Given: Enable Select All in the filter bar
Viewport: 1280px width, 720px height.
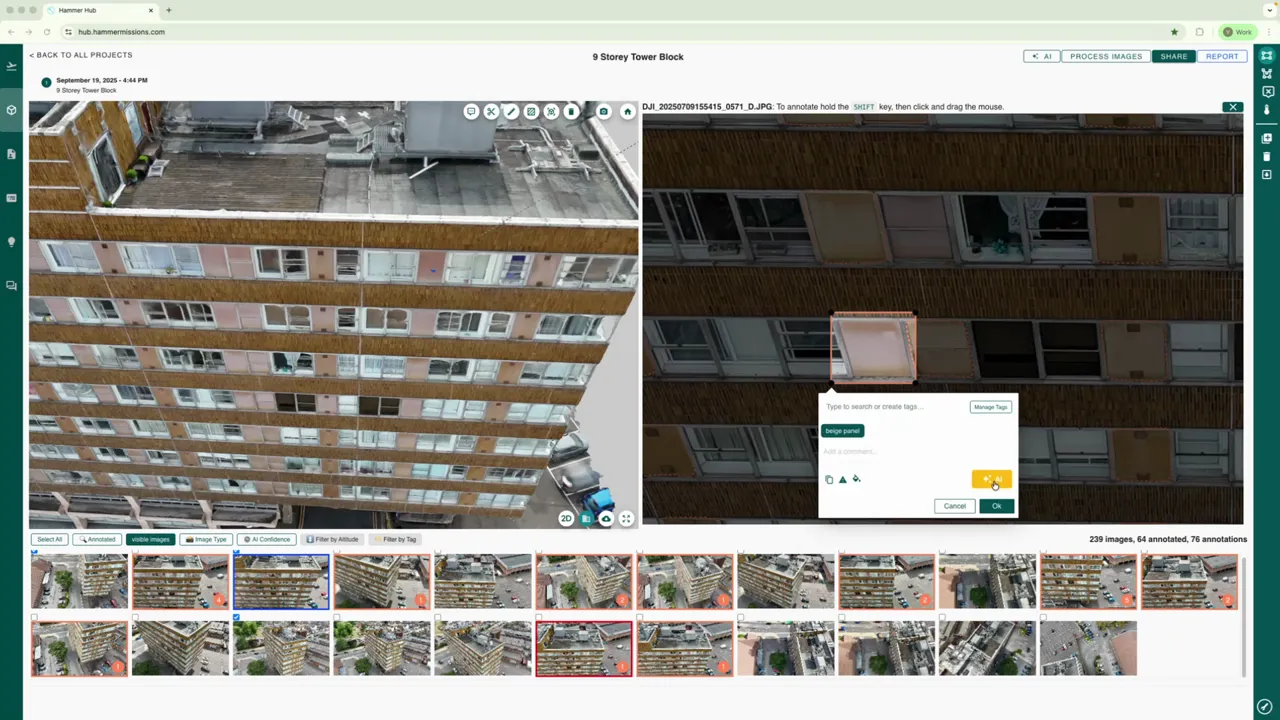Looking at the screenshot, I should pos(49,539).
